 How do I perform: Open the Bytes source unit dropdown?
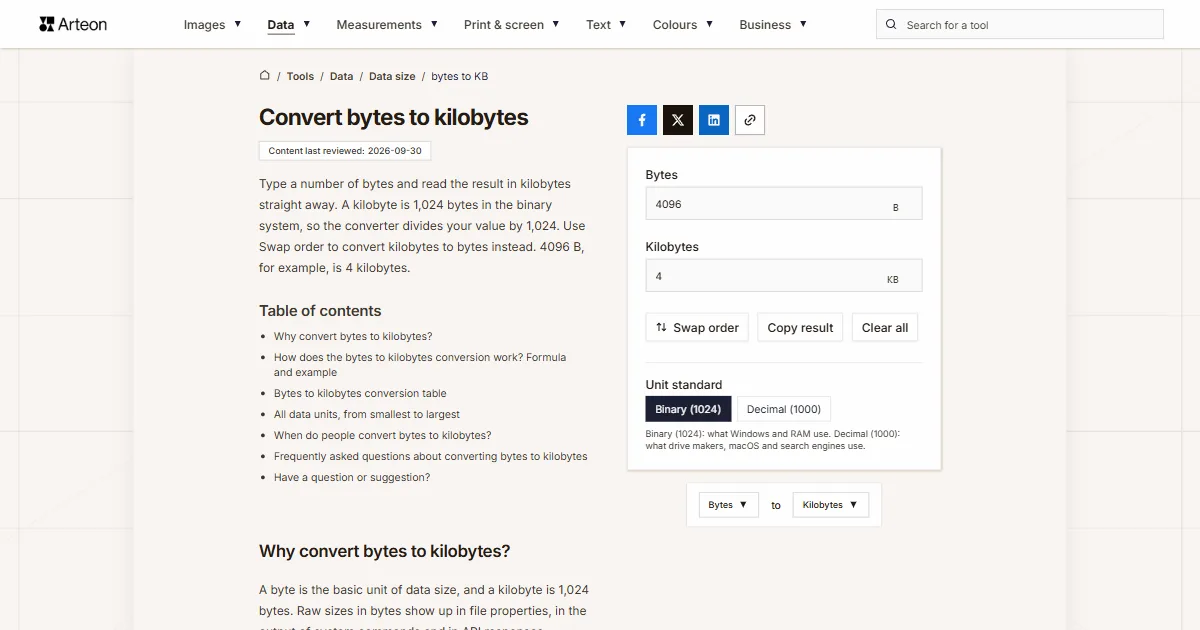(728, 505)
